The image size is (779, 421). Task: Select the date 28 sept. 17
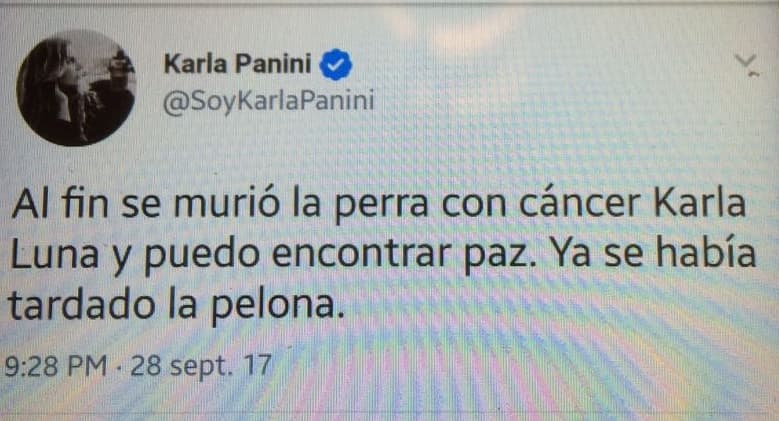coord(201,367)
